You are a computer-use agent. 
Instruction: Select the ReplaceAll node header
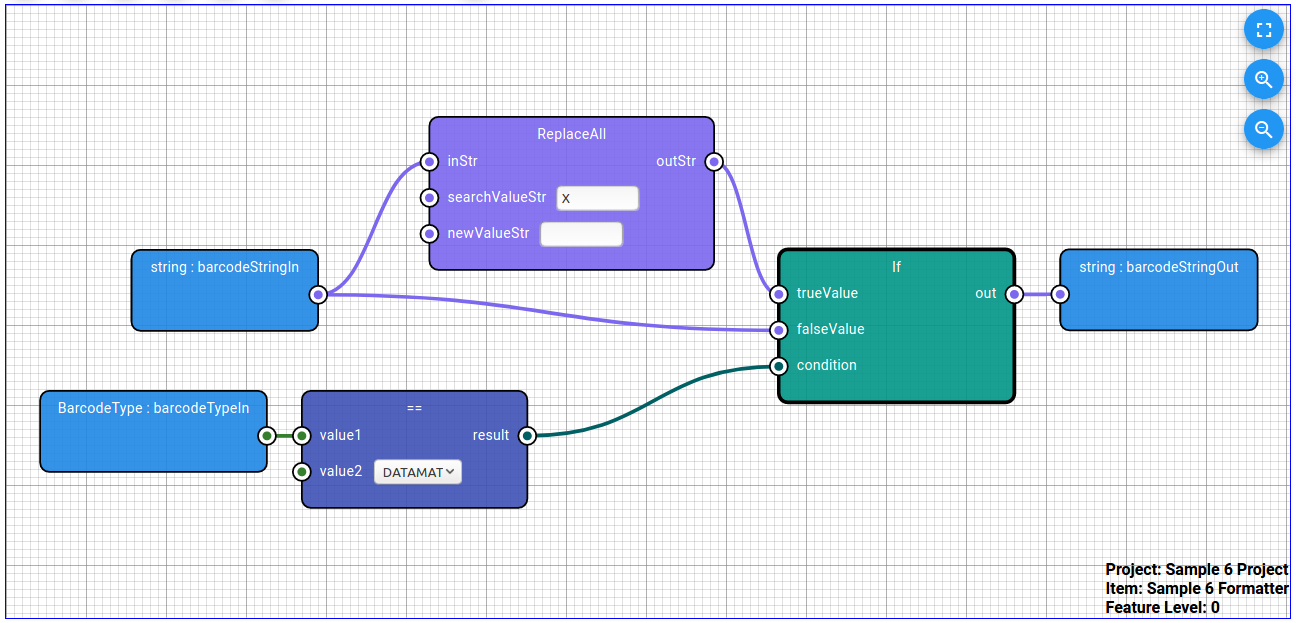[x=571, y=133]
